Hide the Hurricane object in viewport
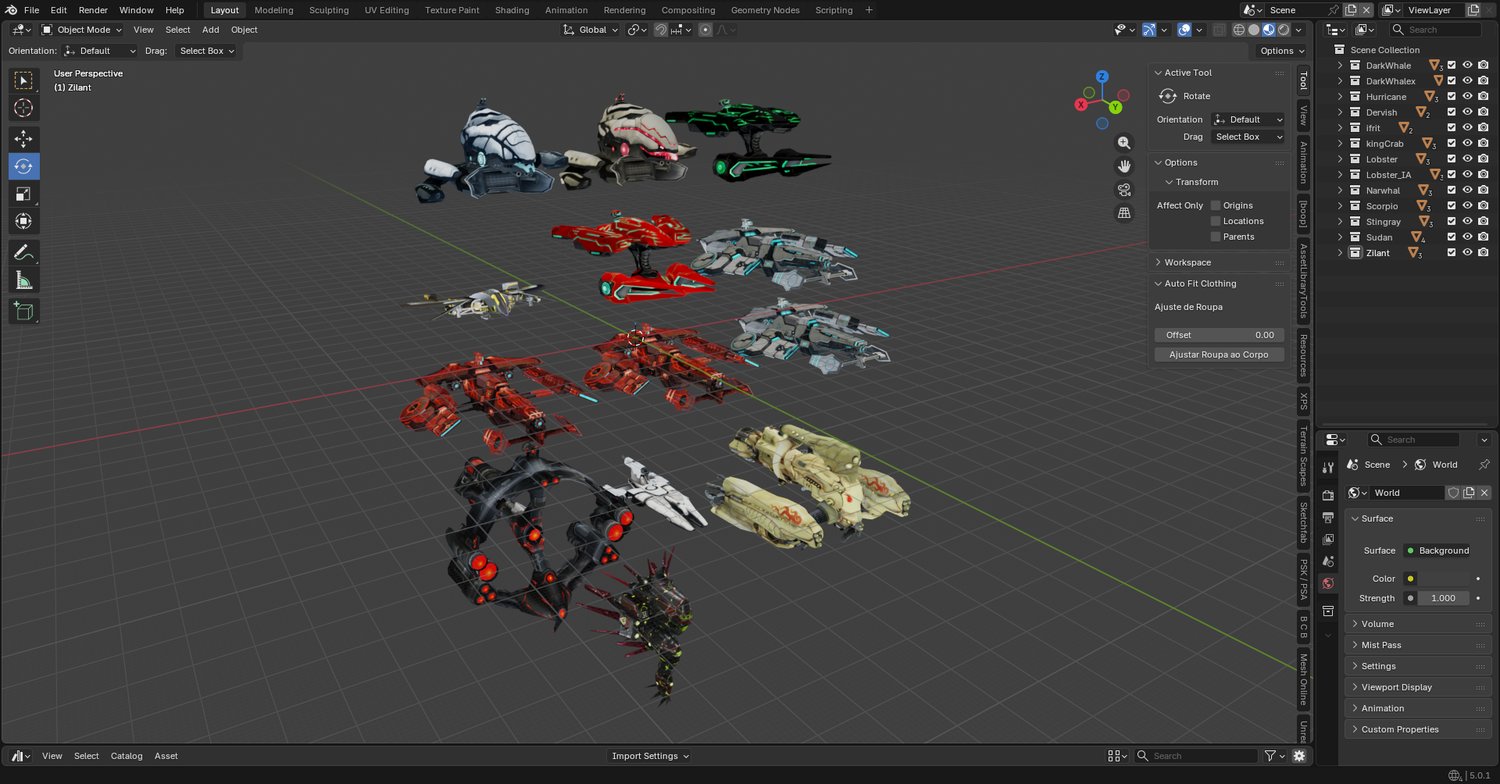 [1467, 97]
